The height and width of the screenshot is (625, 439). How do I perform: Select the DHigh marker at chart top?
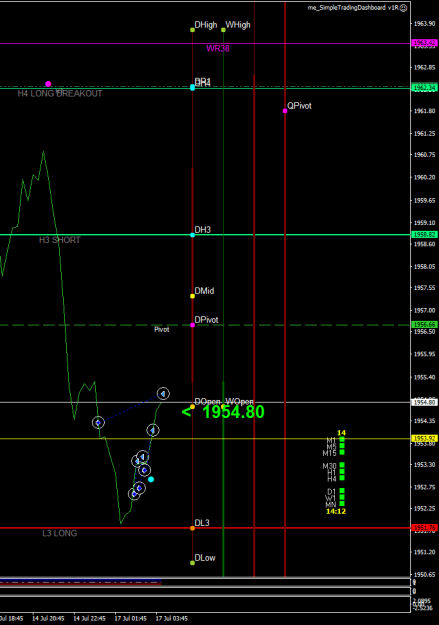click(193, 30)
